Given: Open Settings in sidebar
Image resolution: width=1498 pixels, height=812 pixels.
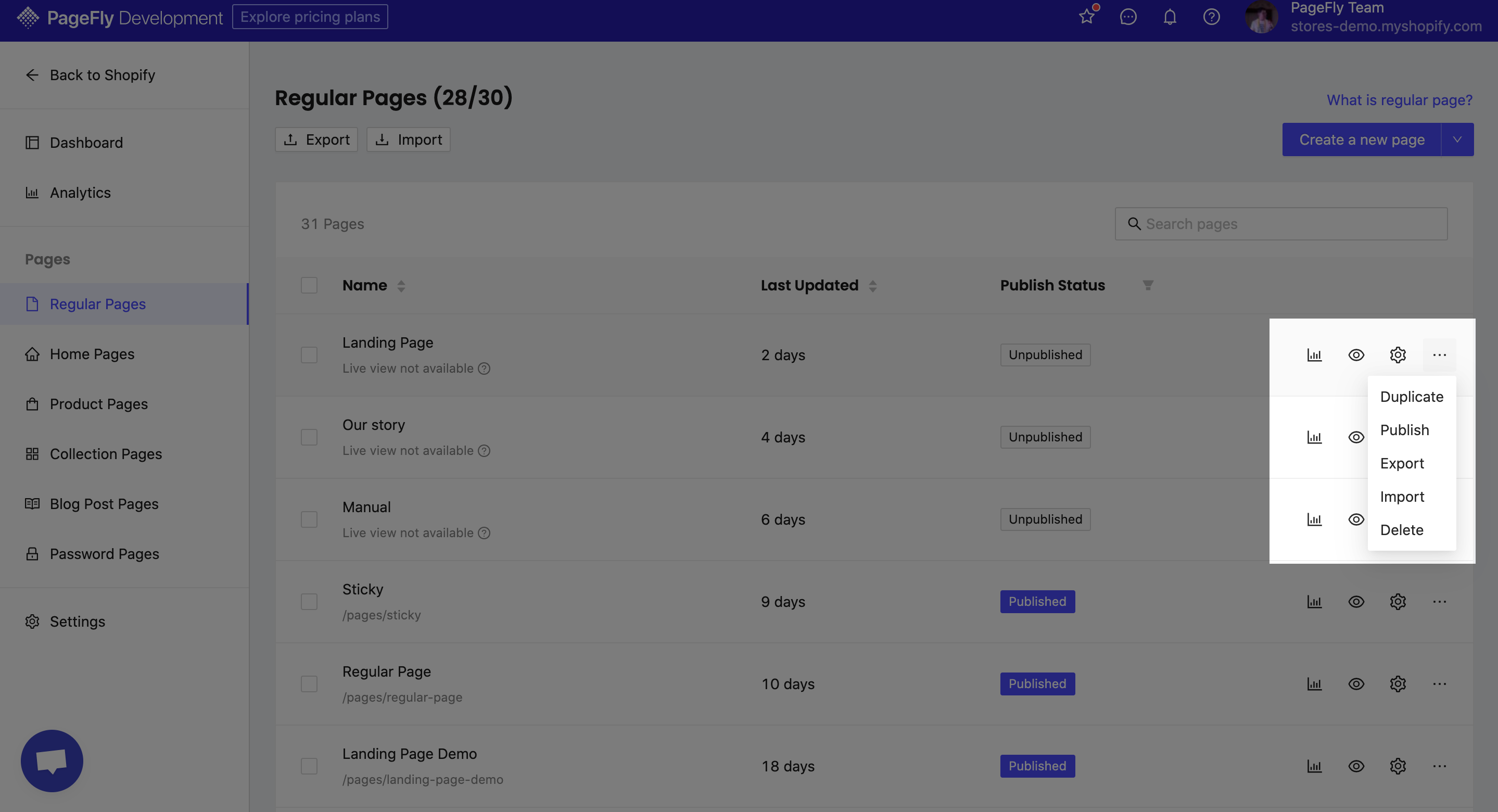Looking at the screenshot, I should click(x=124, y=622).
